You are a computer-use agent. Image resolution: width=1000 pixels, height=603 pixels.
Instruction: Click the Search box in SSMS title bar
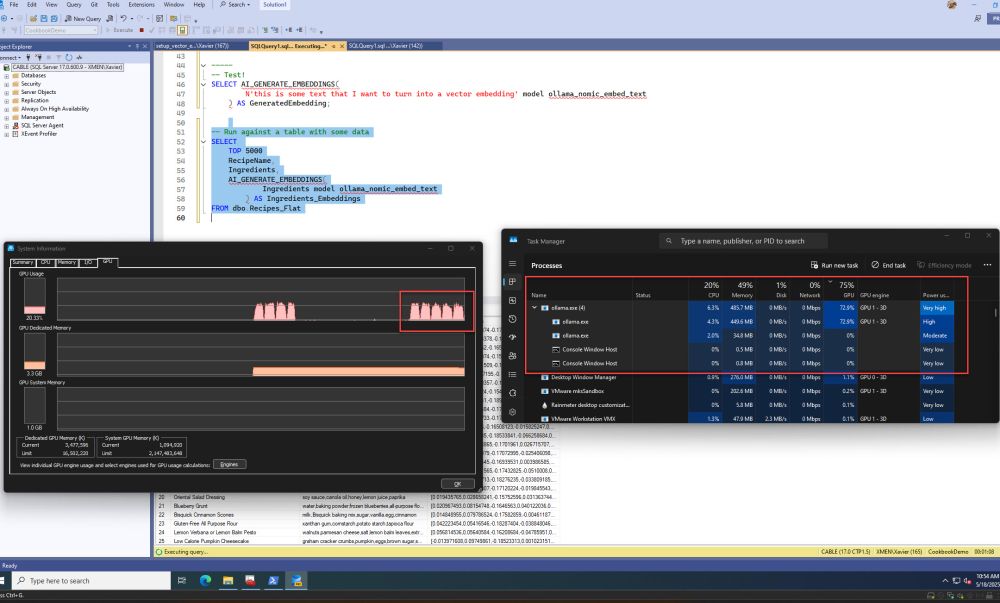(x=235, y=4)
